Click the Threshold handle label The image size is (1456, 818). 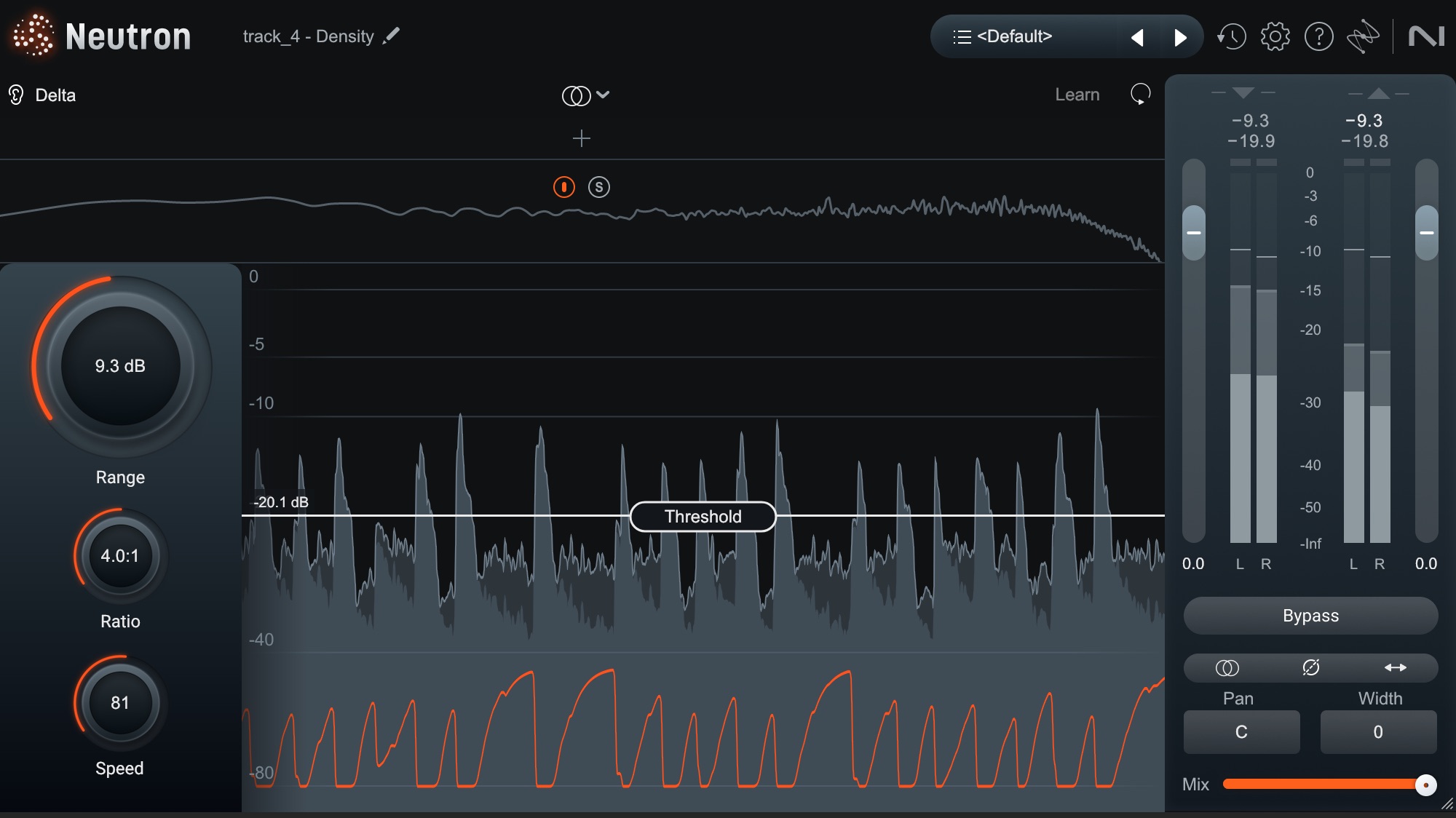(703, 517)
